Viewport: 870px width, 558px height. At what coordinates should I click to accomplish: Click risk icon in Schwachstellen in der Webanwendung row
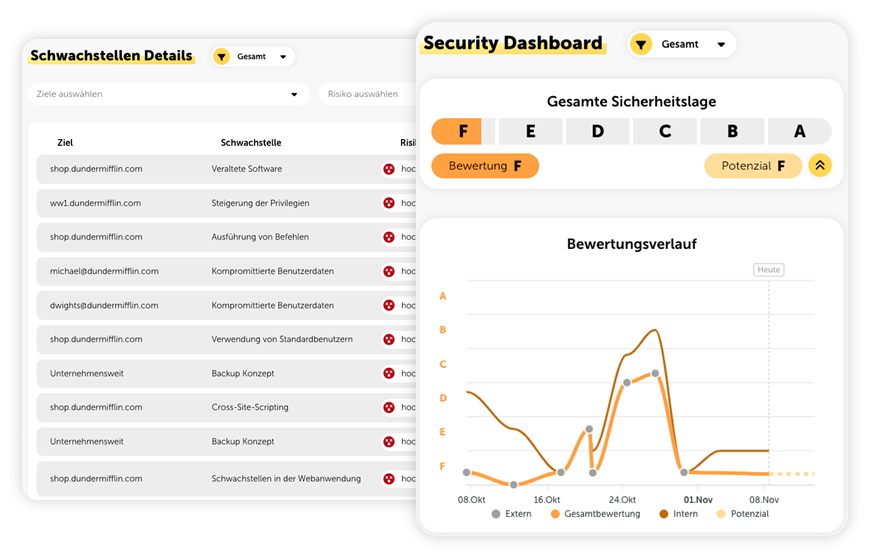pyautogui.click(x=389, y=479)
